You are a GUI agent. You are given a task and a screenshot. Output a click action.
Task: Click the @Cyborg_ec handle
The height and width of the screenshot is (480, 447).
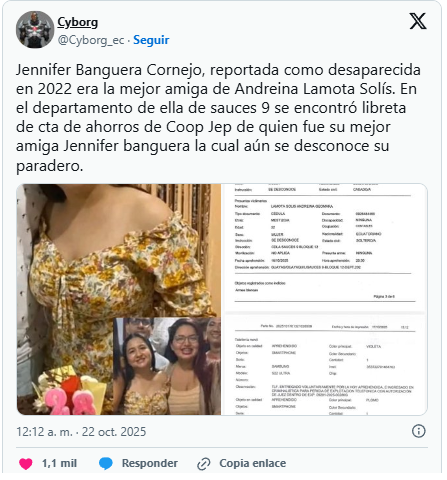click(91, 40)
